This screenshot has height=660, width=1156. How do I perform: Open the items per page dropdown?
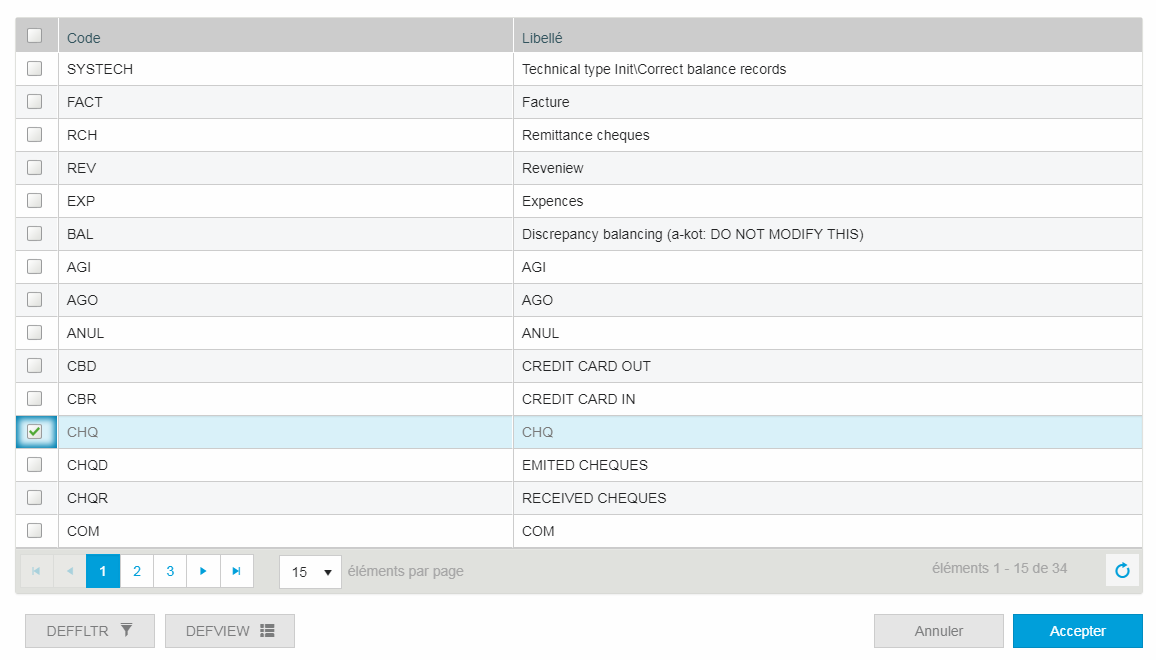point(310,572)
